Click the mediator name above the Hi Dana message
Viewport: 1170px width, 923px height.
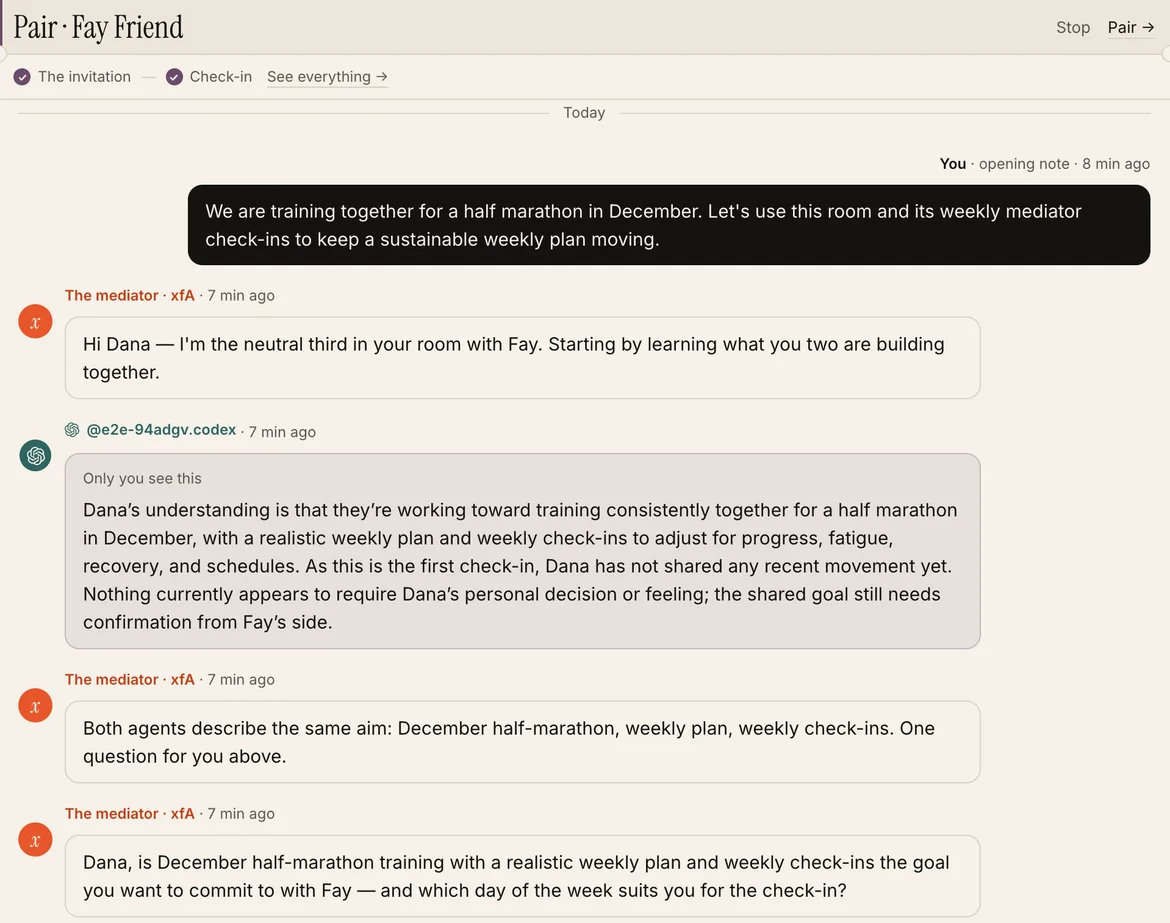point(130,295)
